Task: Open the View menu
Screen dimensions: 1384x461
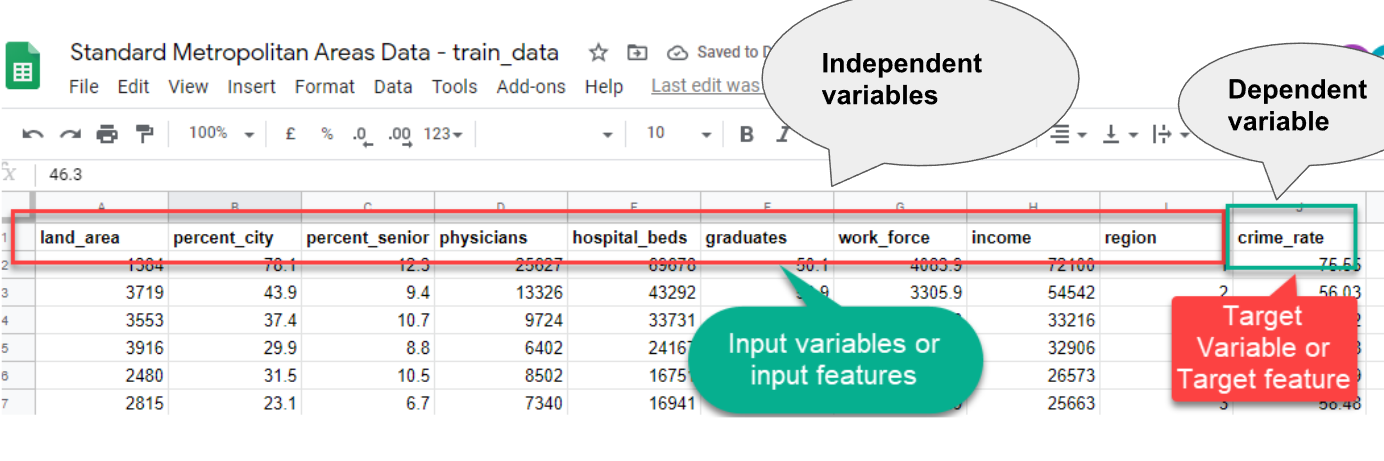Action: [188, 87]
